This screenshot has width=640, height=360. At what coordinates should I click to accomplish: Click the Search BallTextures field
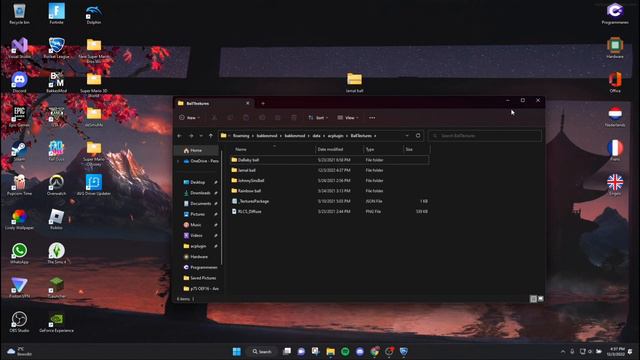pos(485,136)
